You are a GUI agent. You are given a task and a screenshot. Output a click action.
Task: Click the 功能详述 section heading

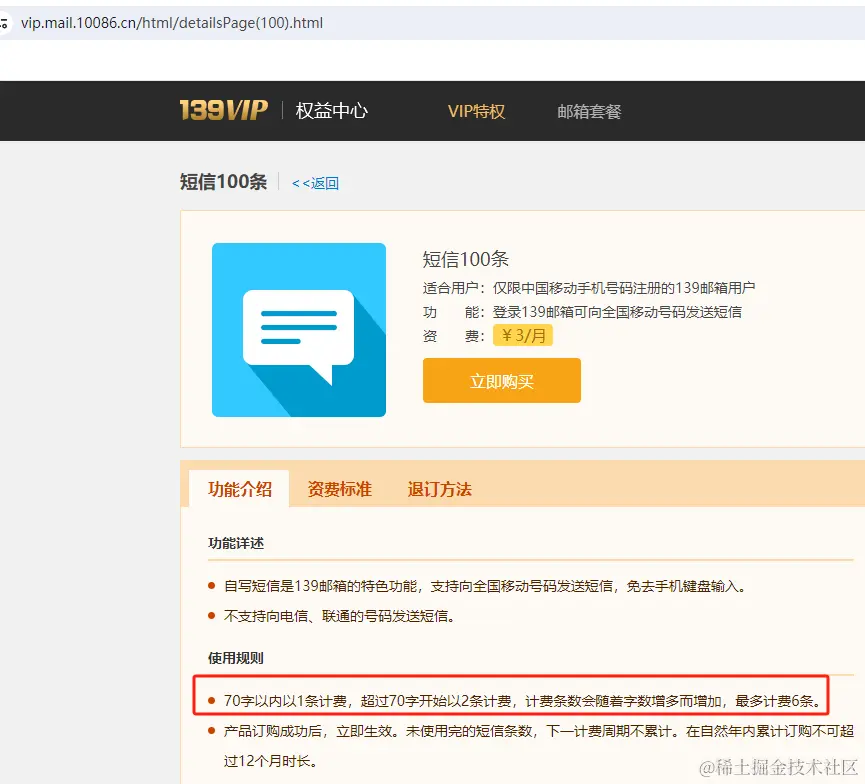point(236,543)
